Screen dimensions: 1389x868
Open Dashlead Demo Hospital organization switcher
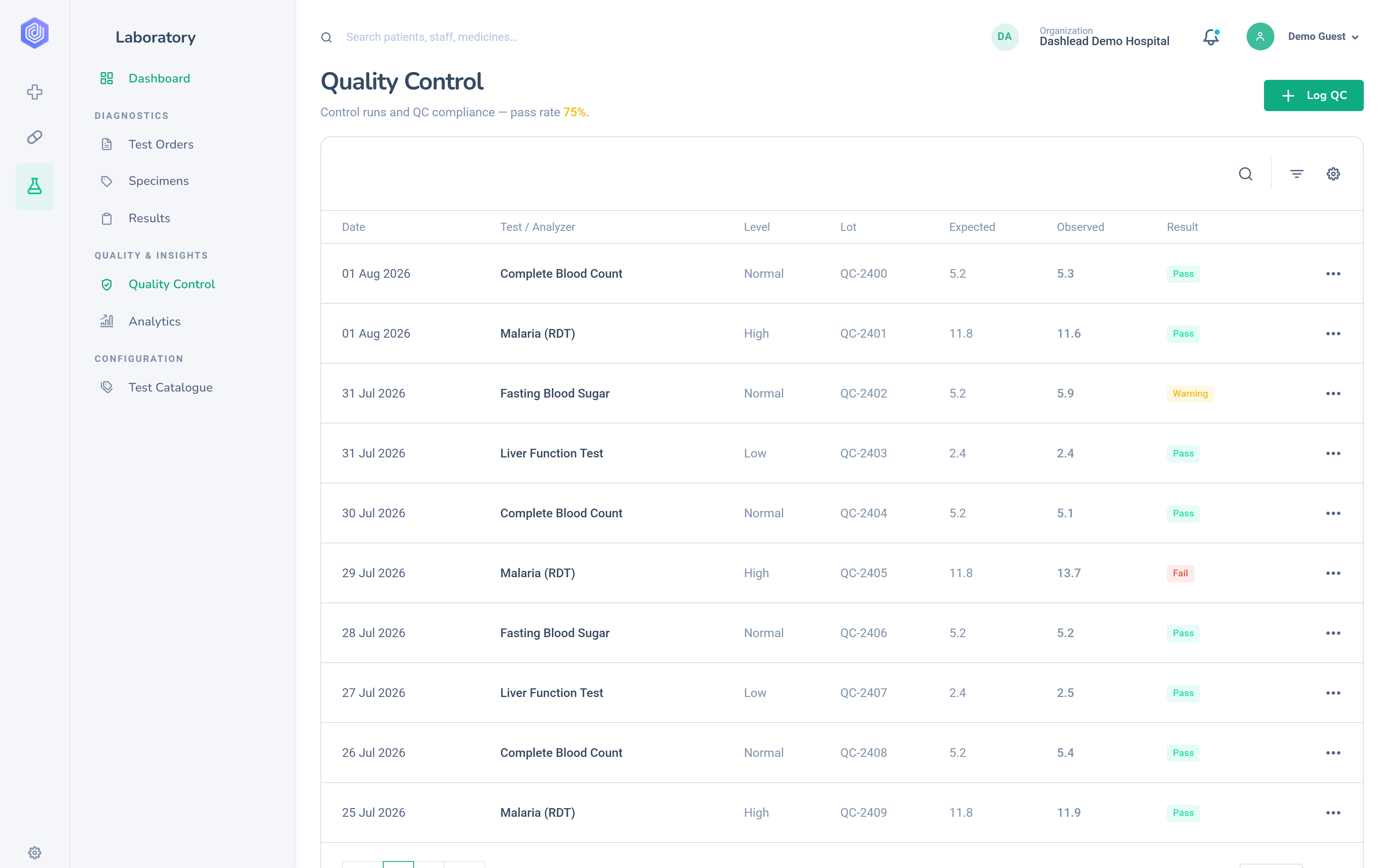1104,37
